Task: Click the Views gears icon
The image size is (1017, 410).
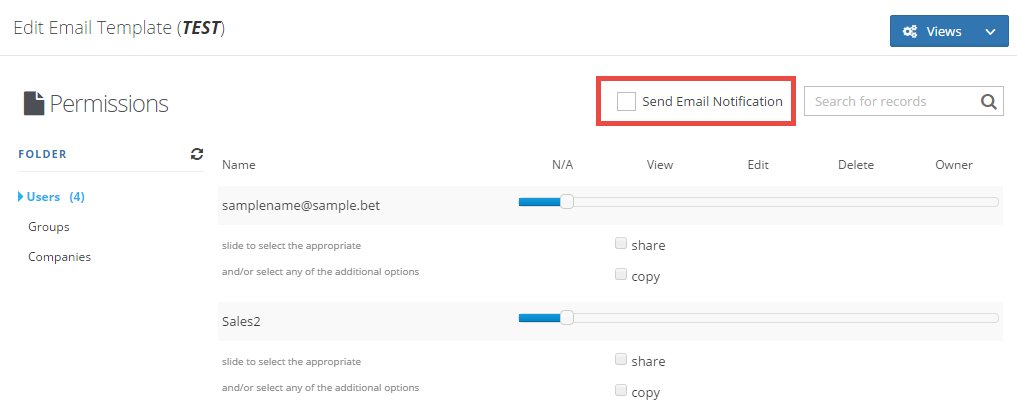Action: pyautogui.click(x=910, y=31)
